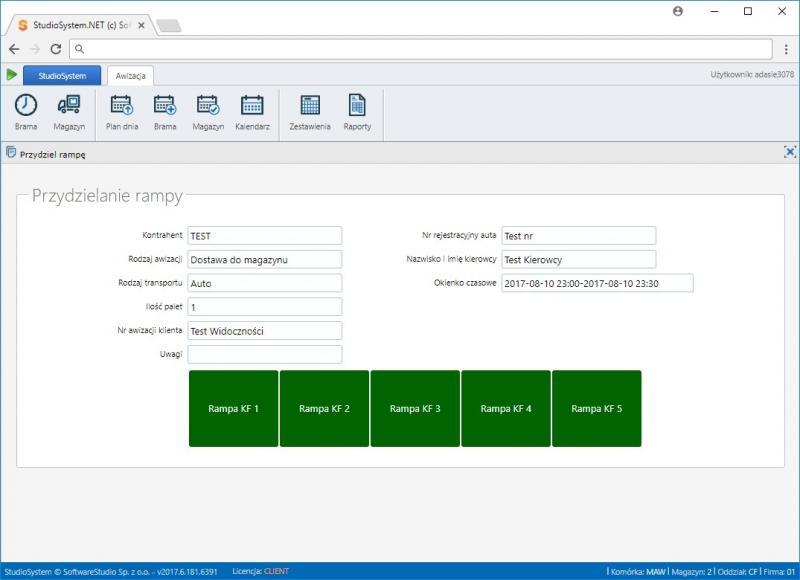Go forward in browser

coord(35,49)
